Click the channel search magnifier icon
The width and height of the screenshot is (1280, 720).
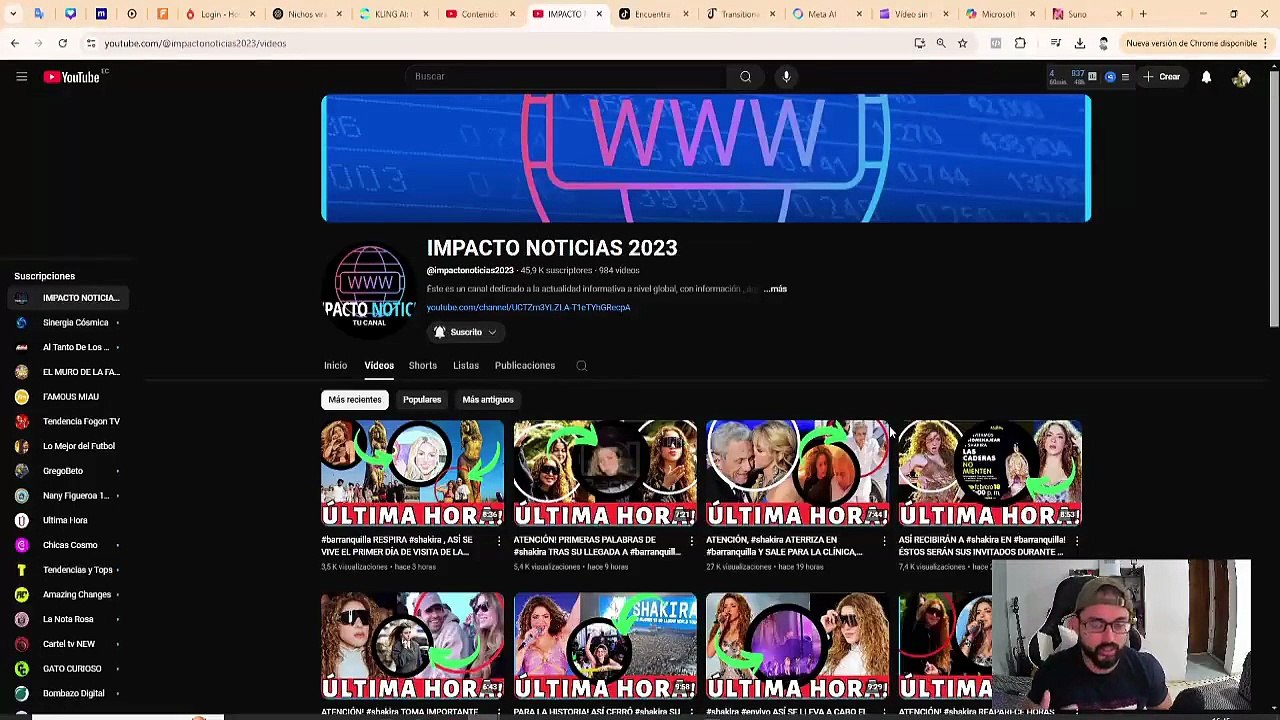pyautogui.click(x=581, y=366)
